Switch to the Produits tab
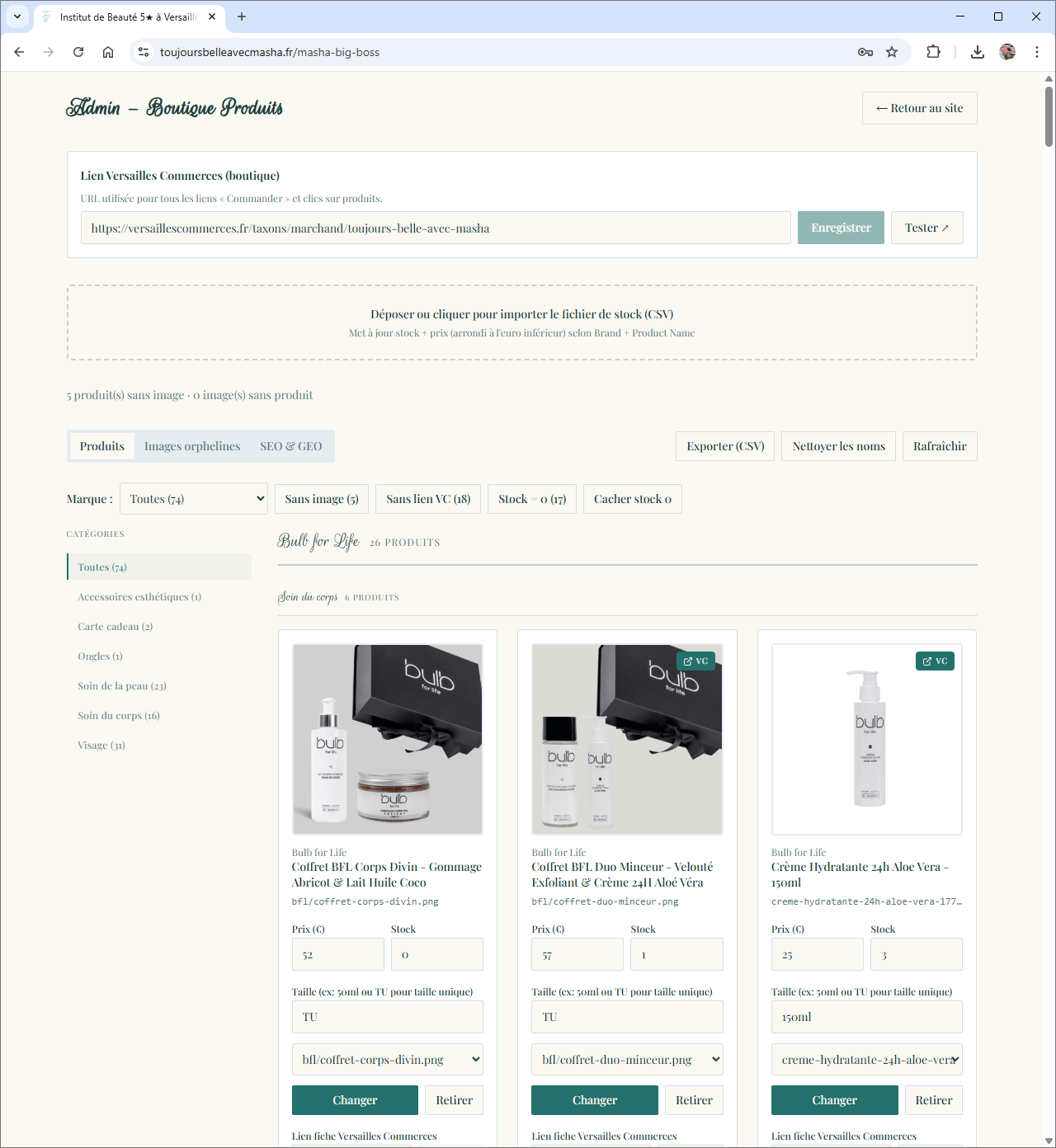The height and width of the screenshot is (1148, 1056). (x=102, y=446)
